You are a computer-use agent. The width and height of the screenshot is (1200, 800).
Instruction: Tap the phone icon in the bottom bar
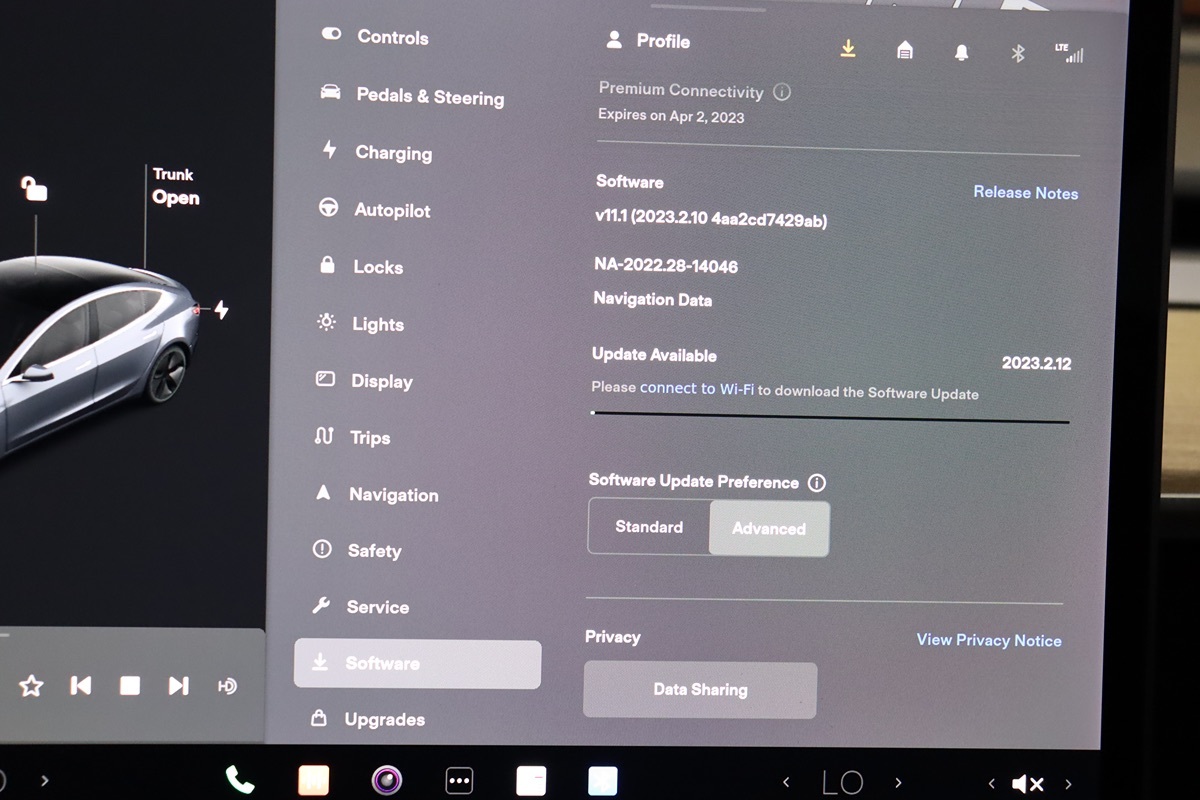(240, 780)
